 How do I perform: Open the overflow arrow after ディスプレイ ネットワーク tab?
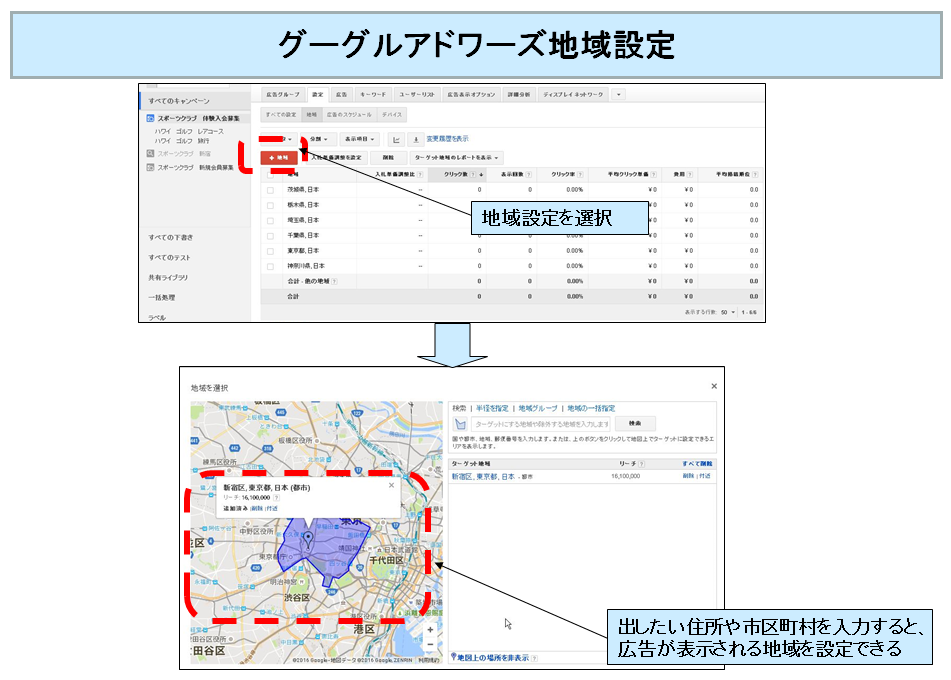coord(619,95)
